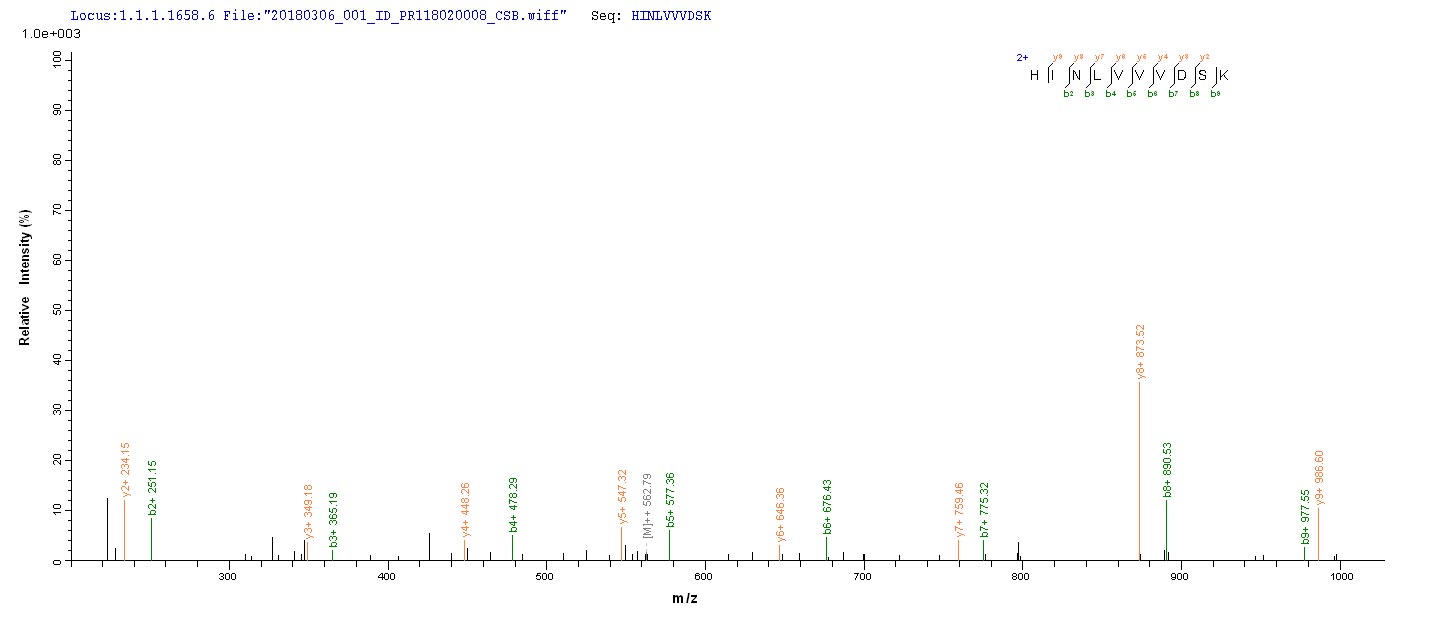Screen dimensions: 1436x620
Task: Select the y6+ 646.36 peak label
Action: tap(780, 515)
